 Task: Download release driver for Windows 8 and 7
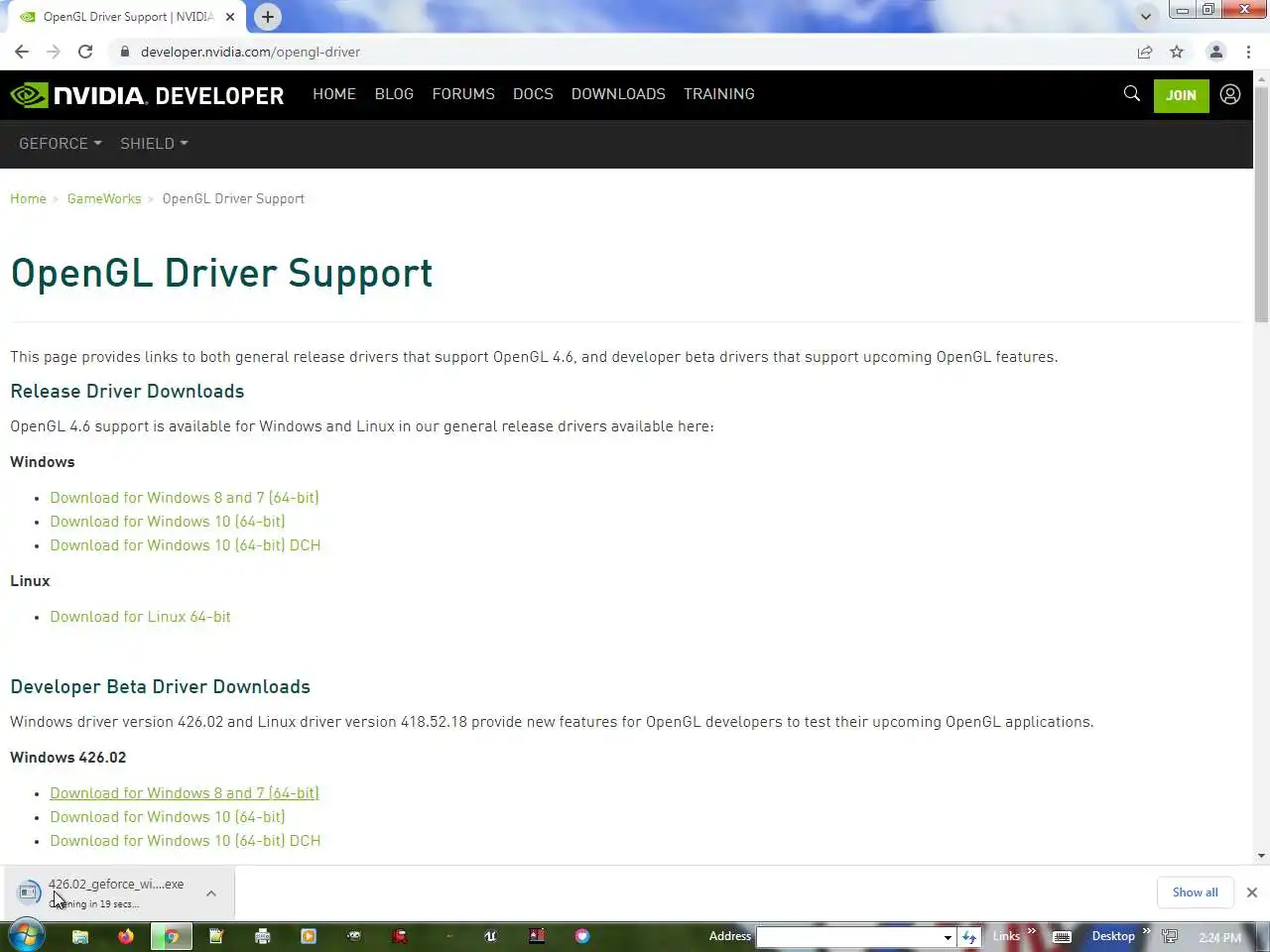tap(185, 498)
